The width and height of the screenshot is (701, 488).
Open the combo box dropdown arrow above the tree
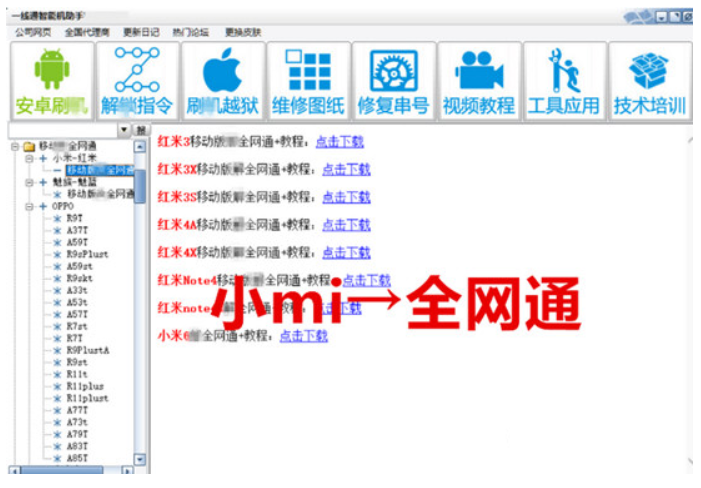(124, 130)
